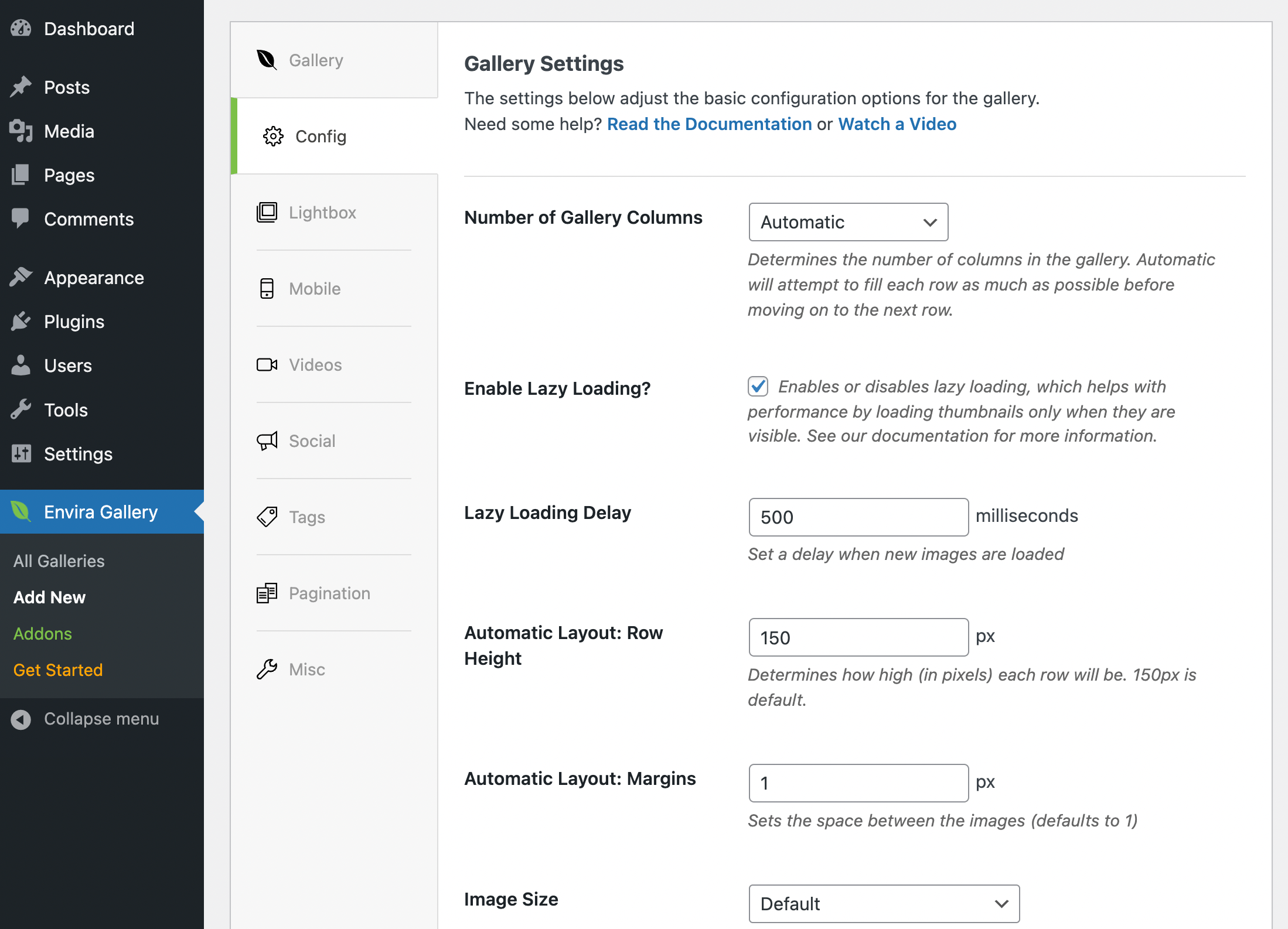Click the Lightbox tab icon
Viewport: 1288px width, 929px height.
pyautogui.click(x=267, y=212)
